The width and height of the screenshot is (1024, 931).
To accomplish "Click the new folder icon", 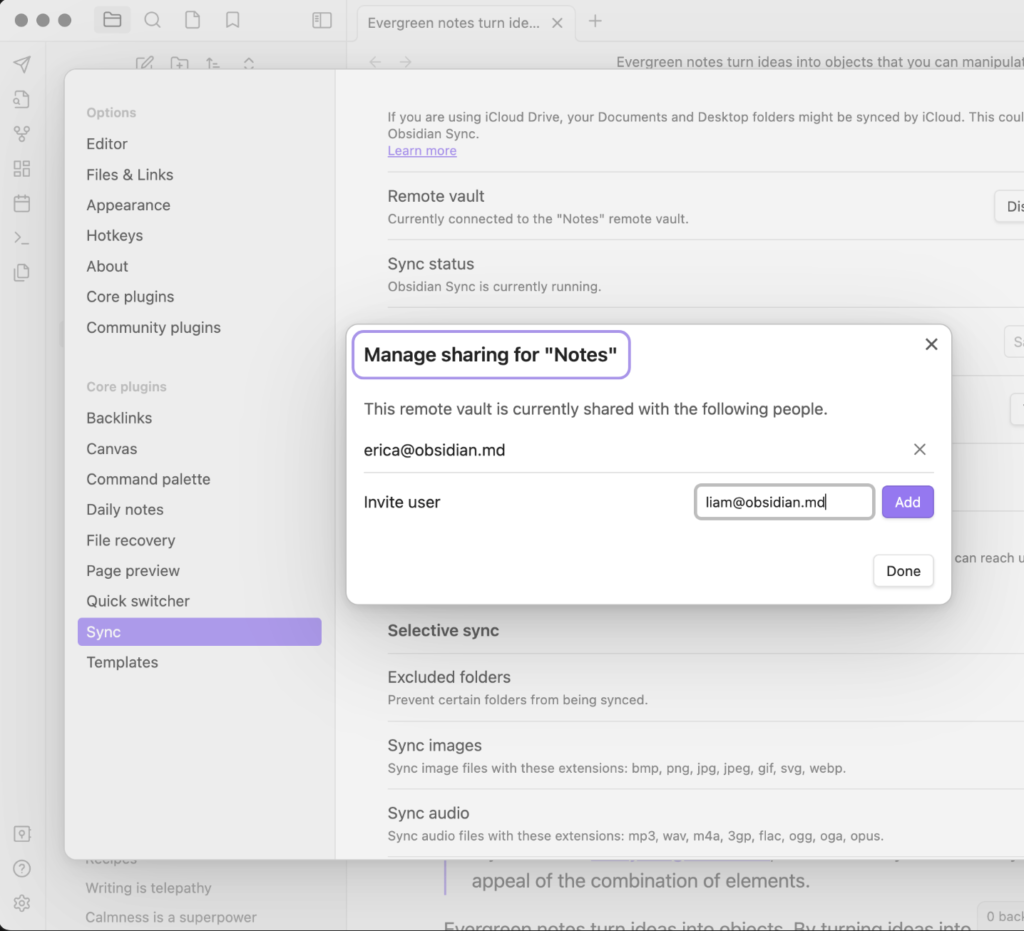I will point(179,63).
